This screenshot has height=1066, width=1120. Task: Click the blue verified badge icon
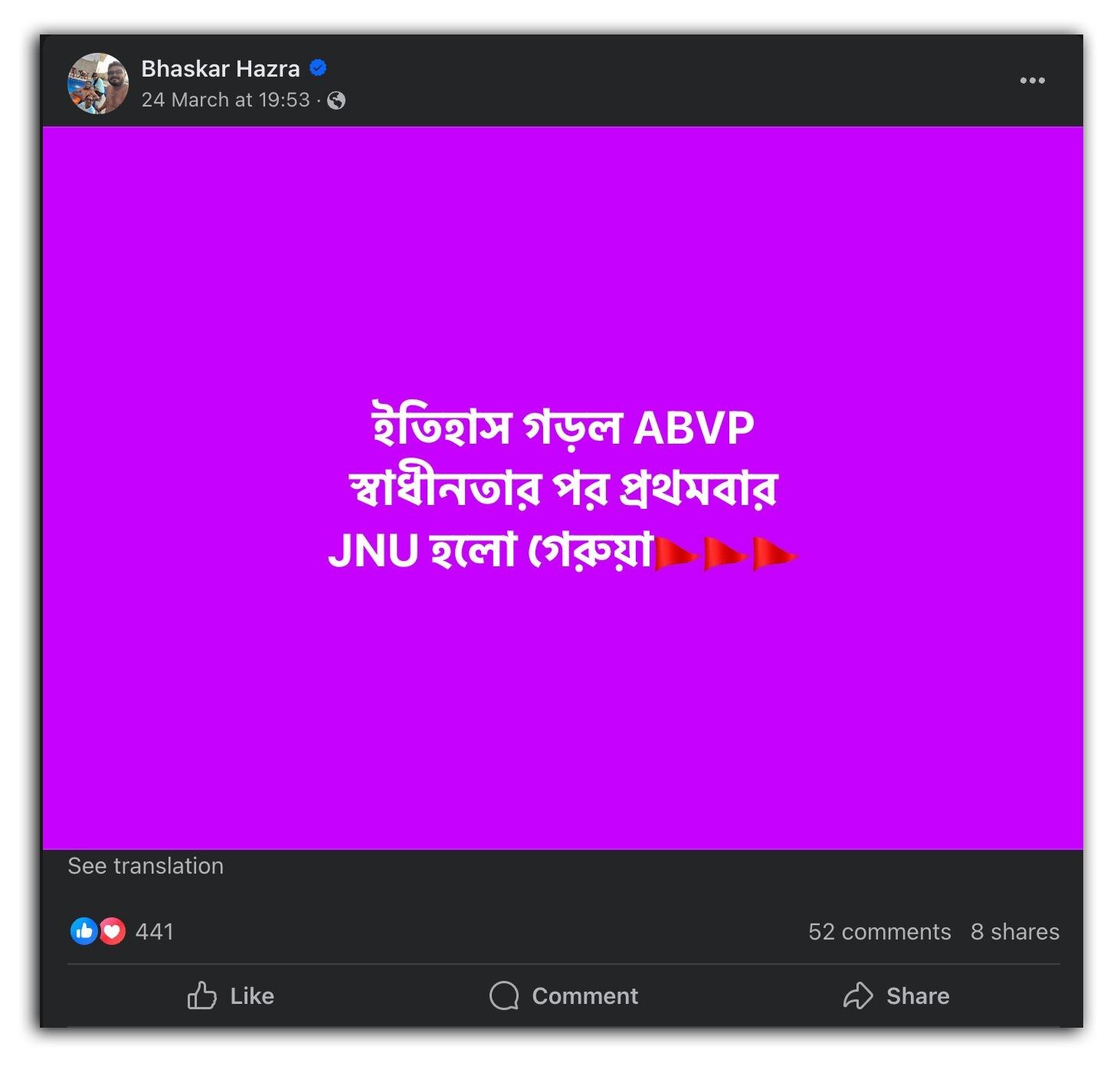tap(318, 68)
